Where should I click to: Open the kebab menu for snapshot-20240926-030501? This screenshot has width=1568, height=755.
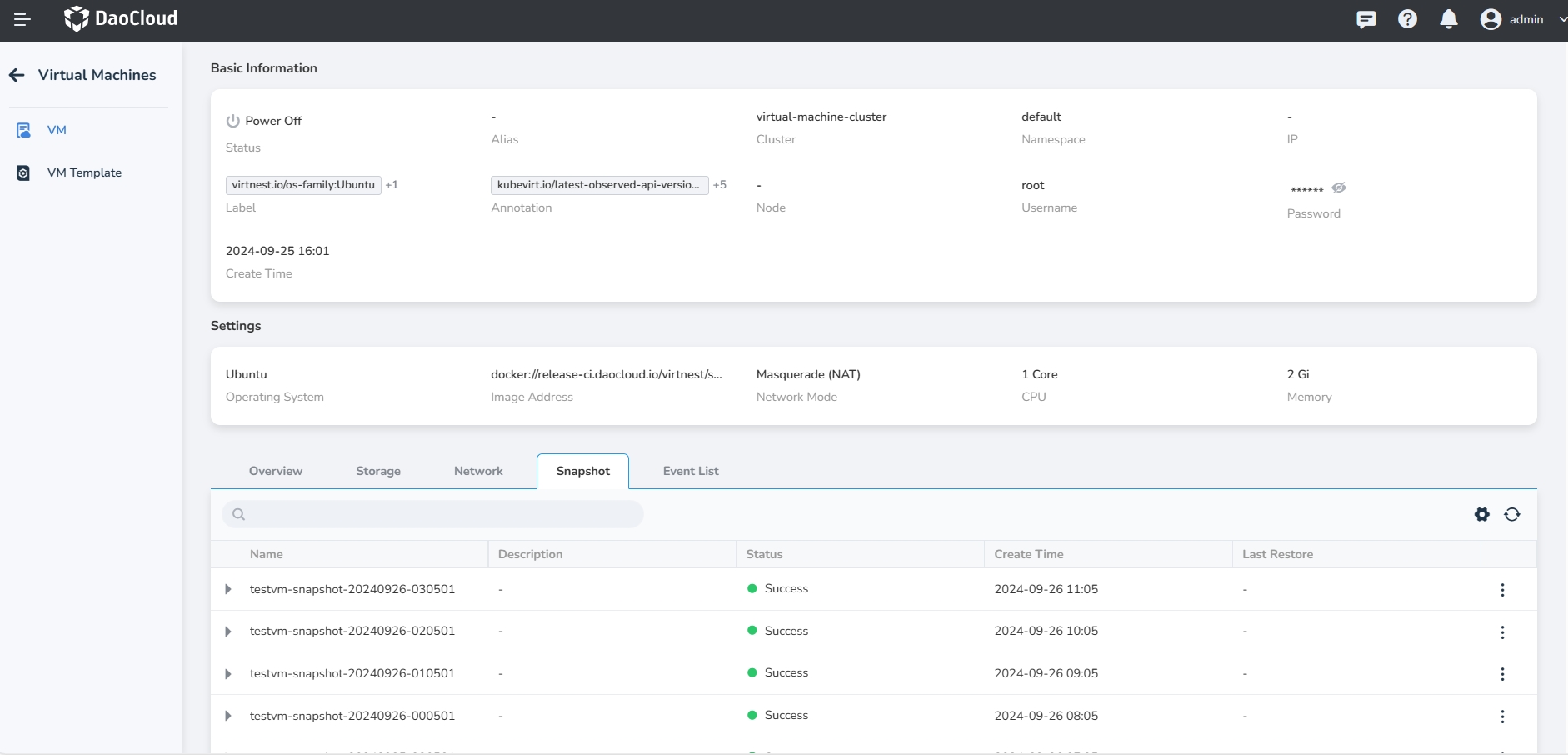coord(1502,590)
